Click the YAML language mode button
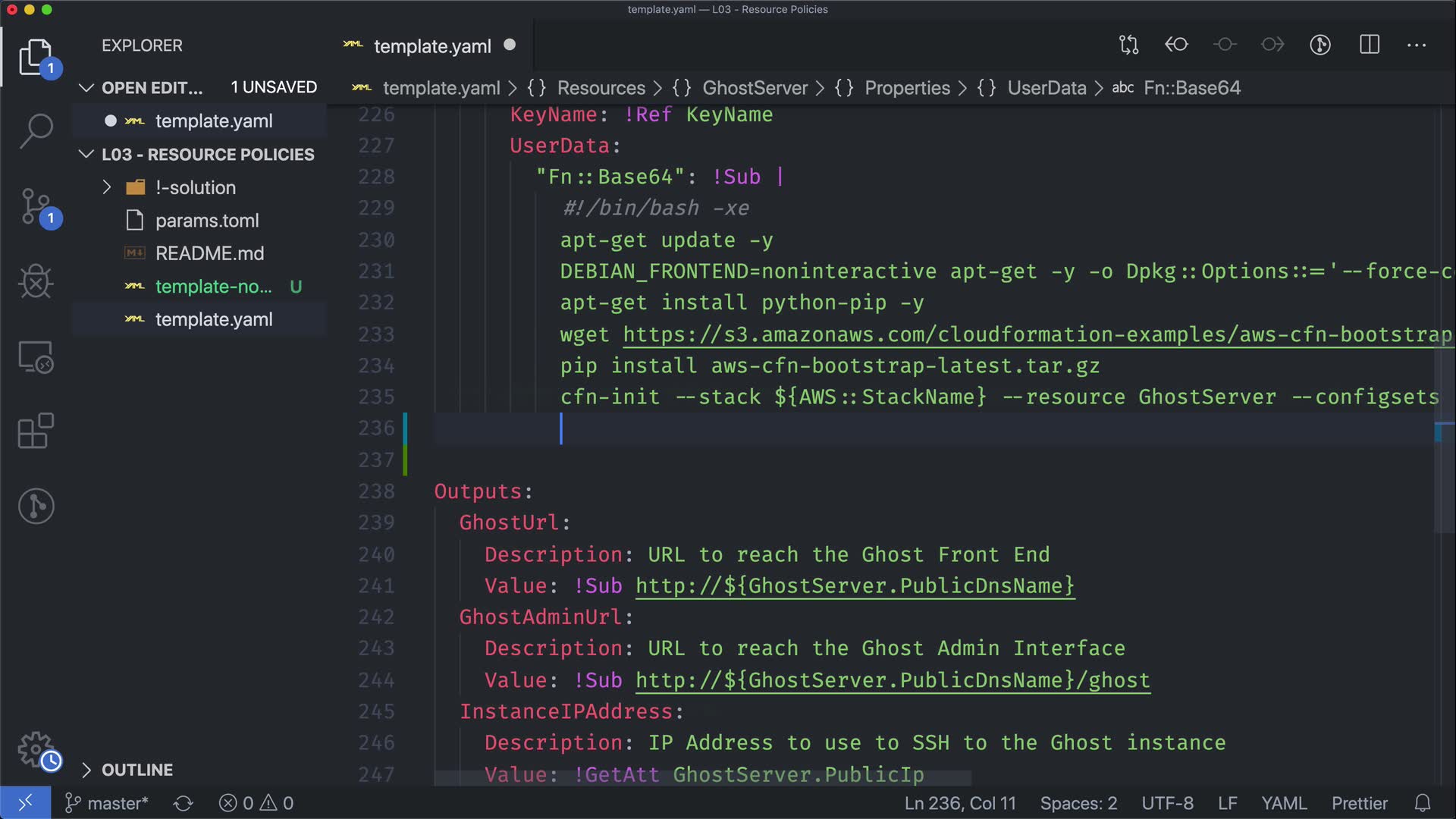Image resolution: width=1456 pixels, height=819 pixels. [x=1283, y=803]
